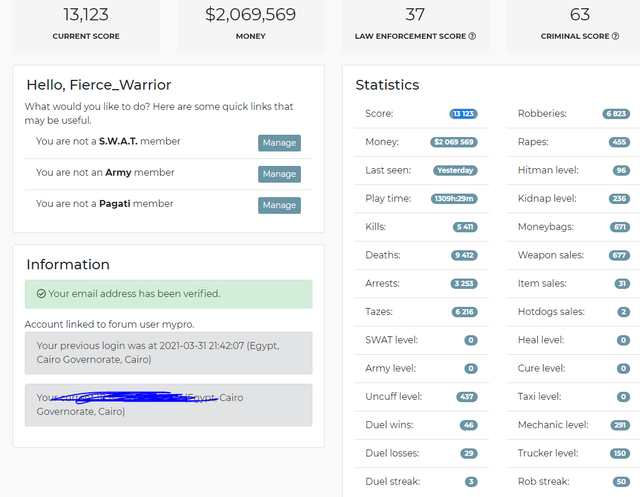Click the Hotdogs sales label

click(551, 312)
